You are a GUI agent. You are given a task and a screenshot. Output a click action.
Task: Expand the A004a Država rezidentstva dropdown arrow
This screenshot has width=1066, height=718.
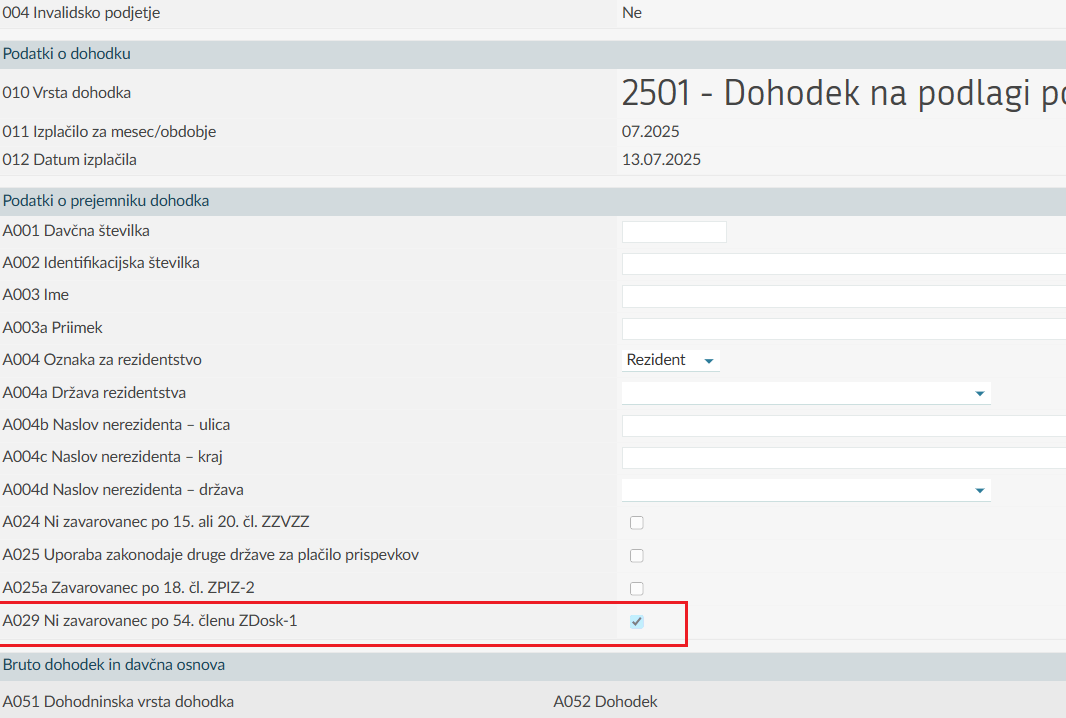980,394
